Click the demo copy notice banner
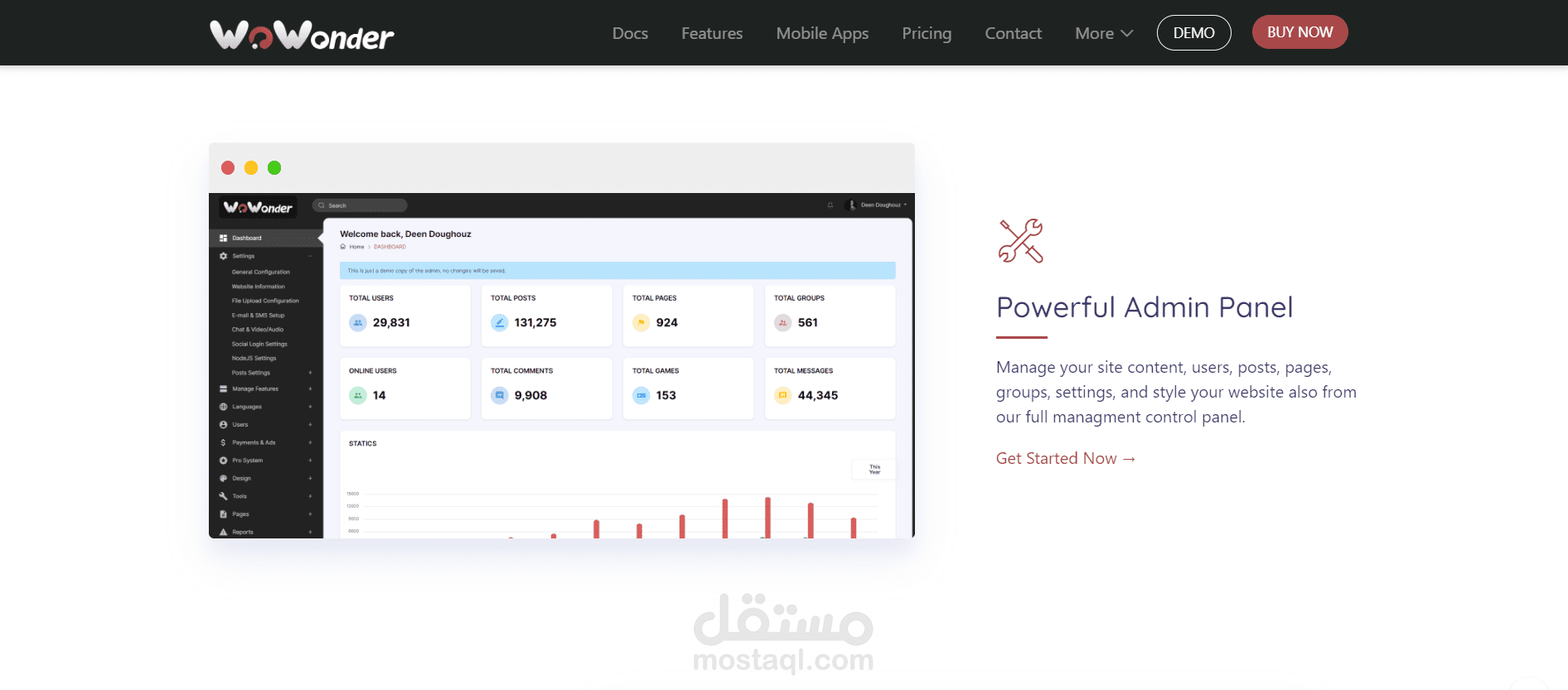The width and height of the screenshot is (1568, 690). tap(617, 271)
